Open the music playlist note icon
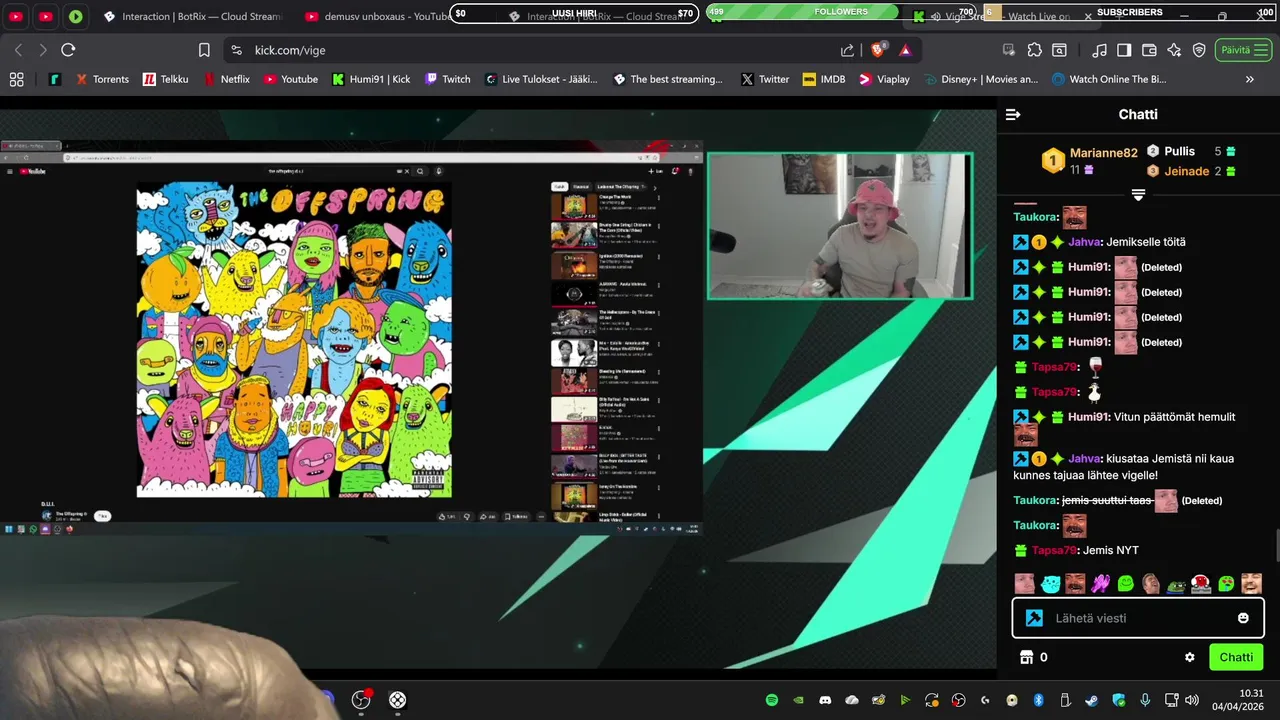The height and width of the screenshot is (720, 1280). coord(1099,50)
